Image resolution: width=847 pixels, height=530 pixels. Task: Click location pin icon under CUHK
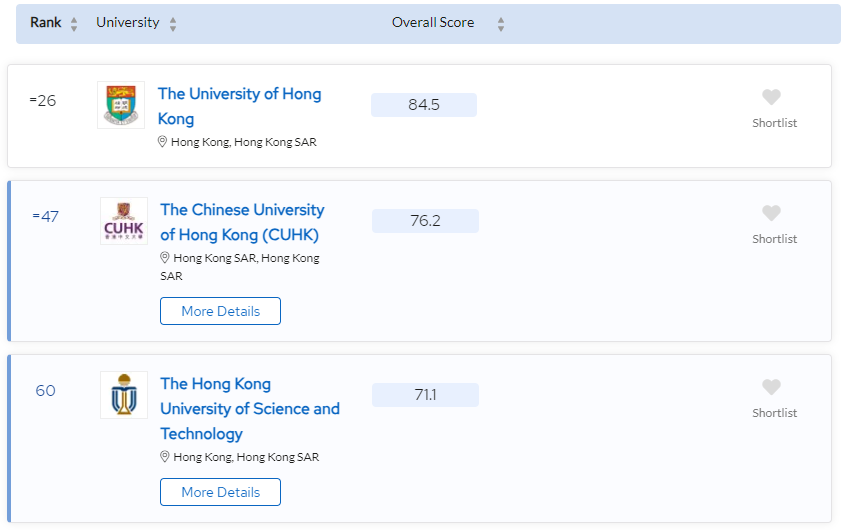pos(165,258)
